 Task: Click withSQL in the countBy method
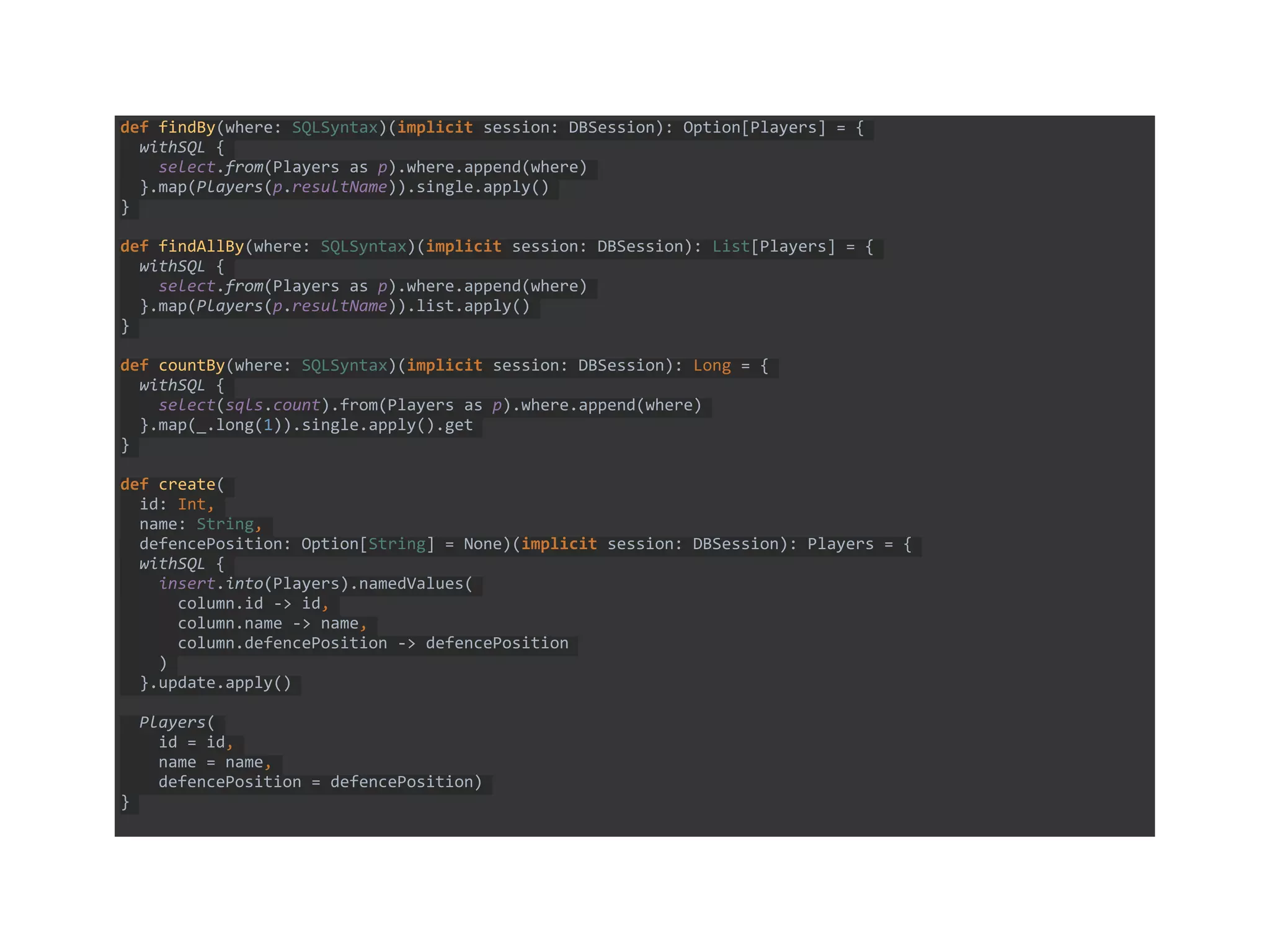(x=172, y=386)
